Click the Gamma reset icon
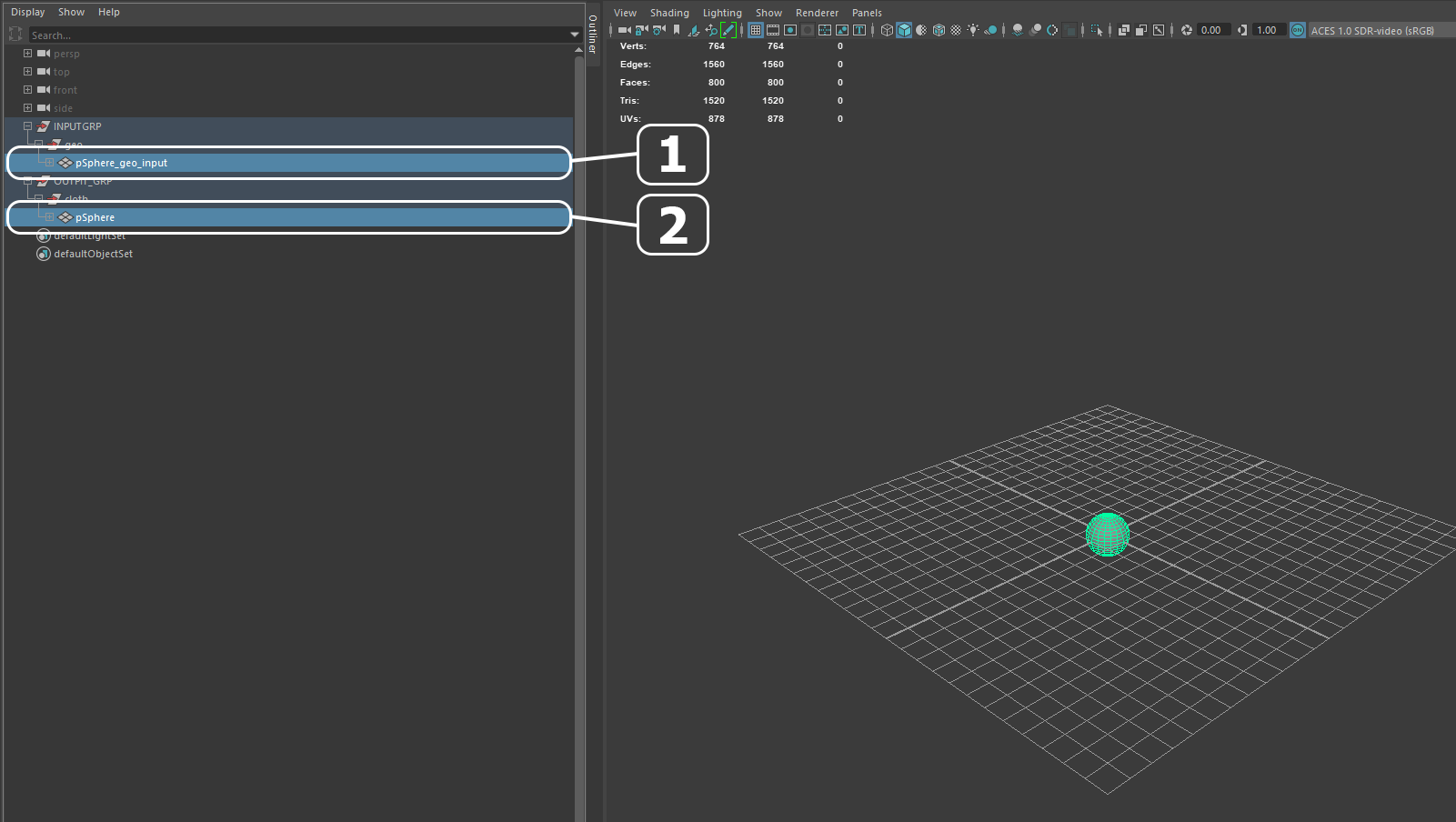The height and width of the screenshot is (822, 1456). 1242,30
